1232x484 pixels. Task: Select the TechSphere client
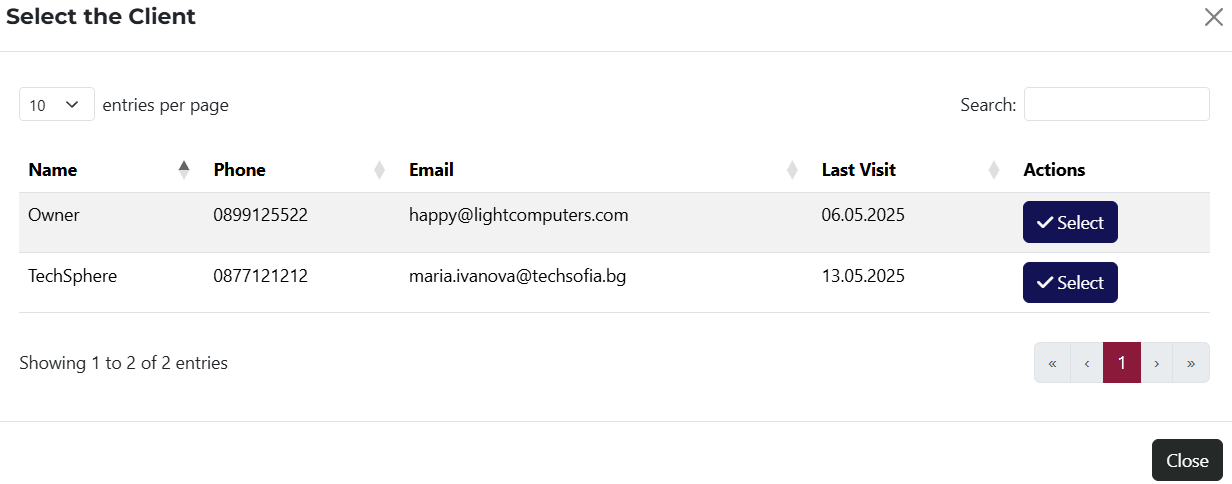coord(1070,283)
